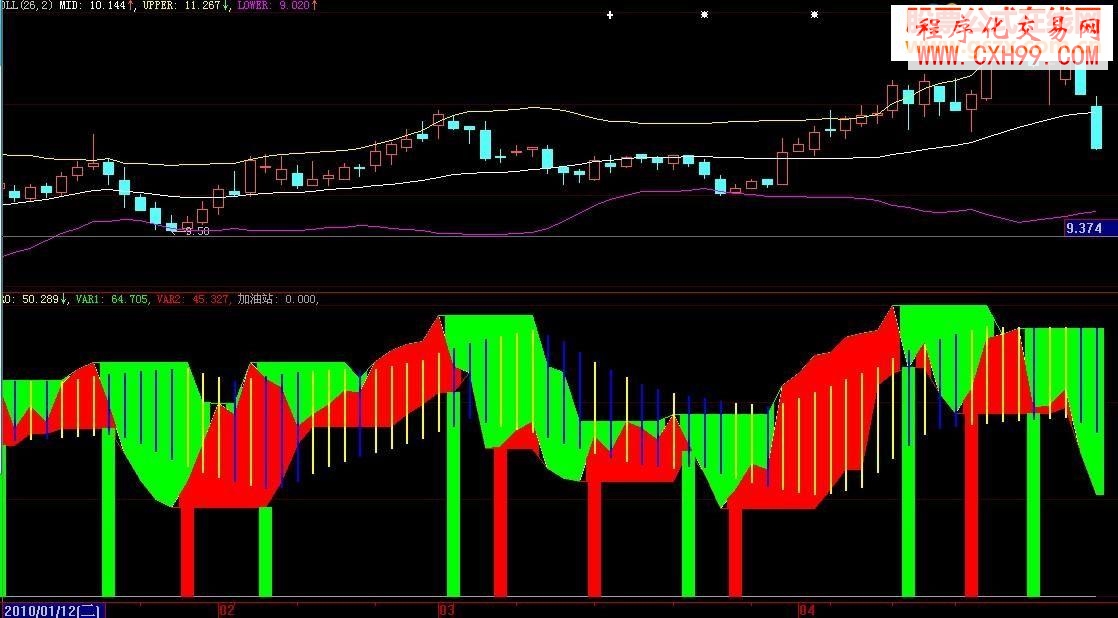This screenshot has width=1118, height=618.
Task: Jump to the 02 month marker
Action: click(x=226, y=609)
